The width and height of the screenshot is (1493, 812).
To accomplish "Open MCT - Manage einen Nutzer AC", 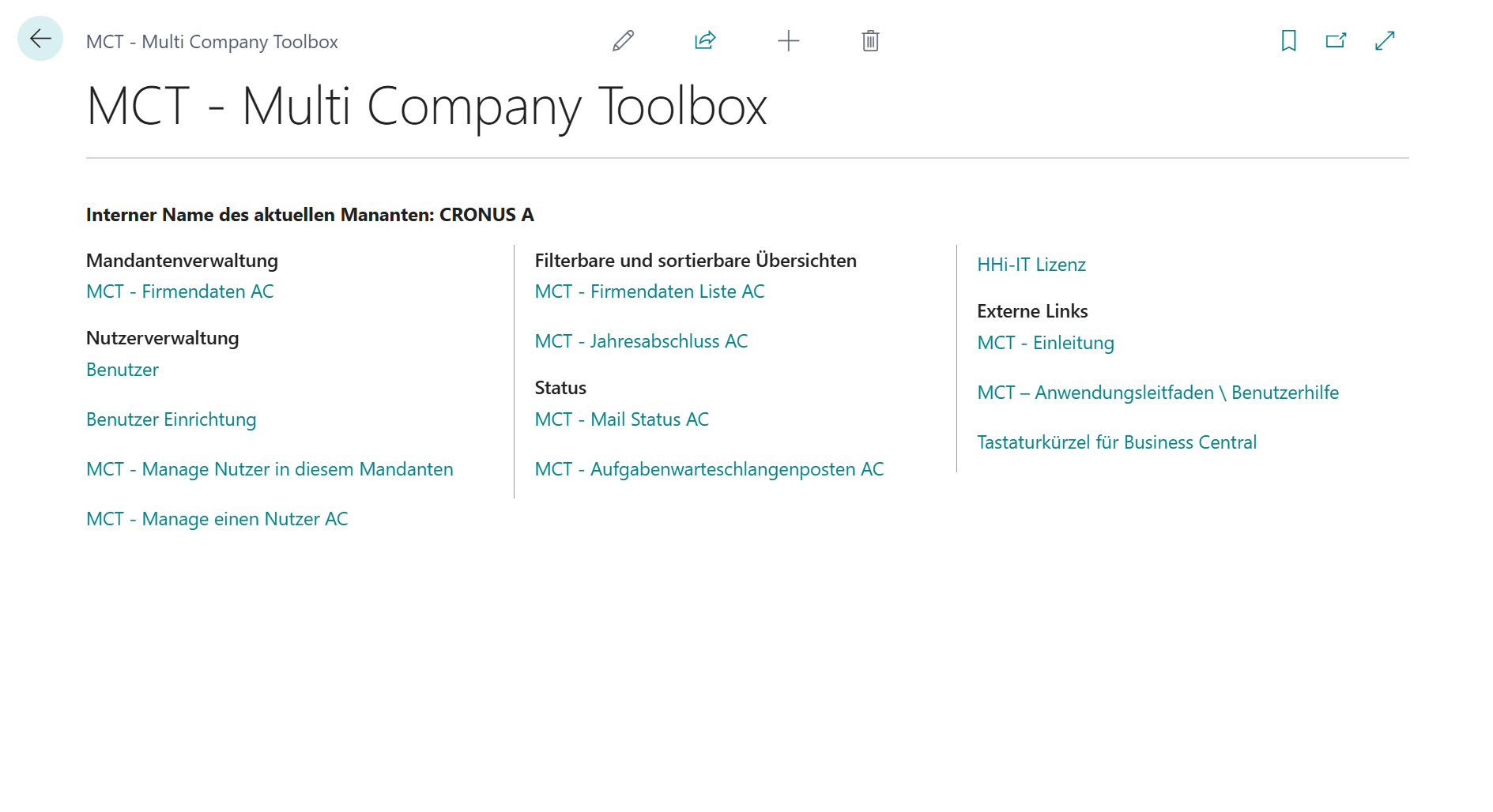I will (x=217, y=519).
